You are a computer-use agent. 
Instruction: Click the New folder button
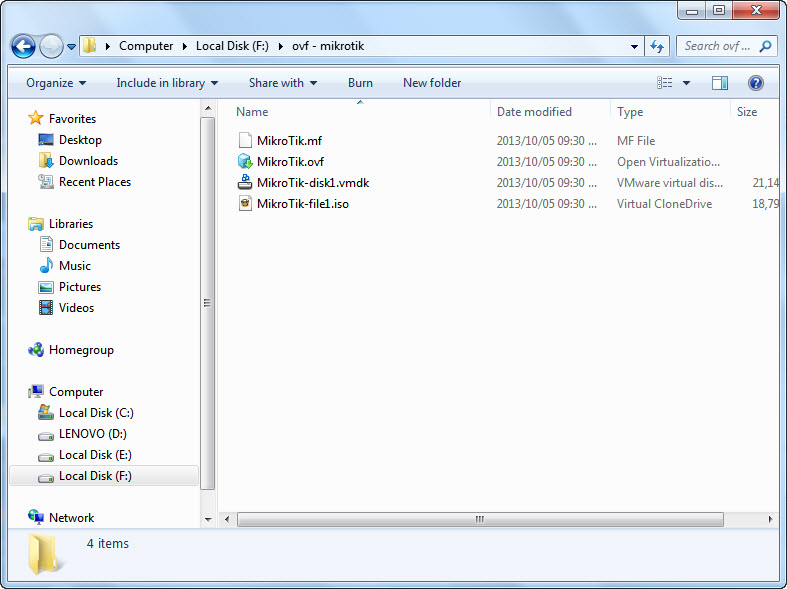(x=432, y=83)
